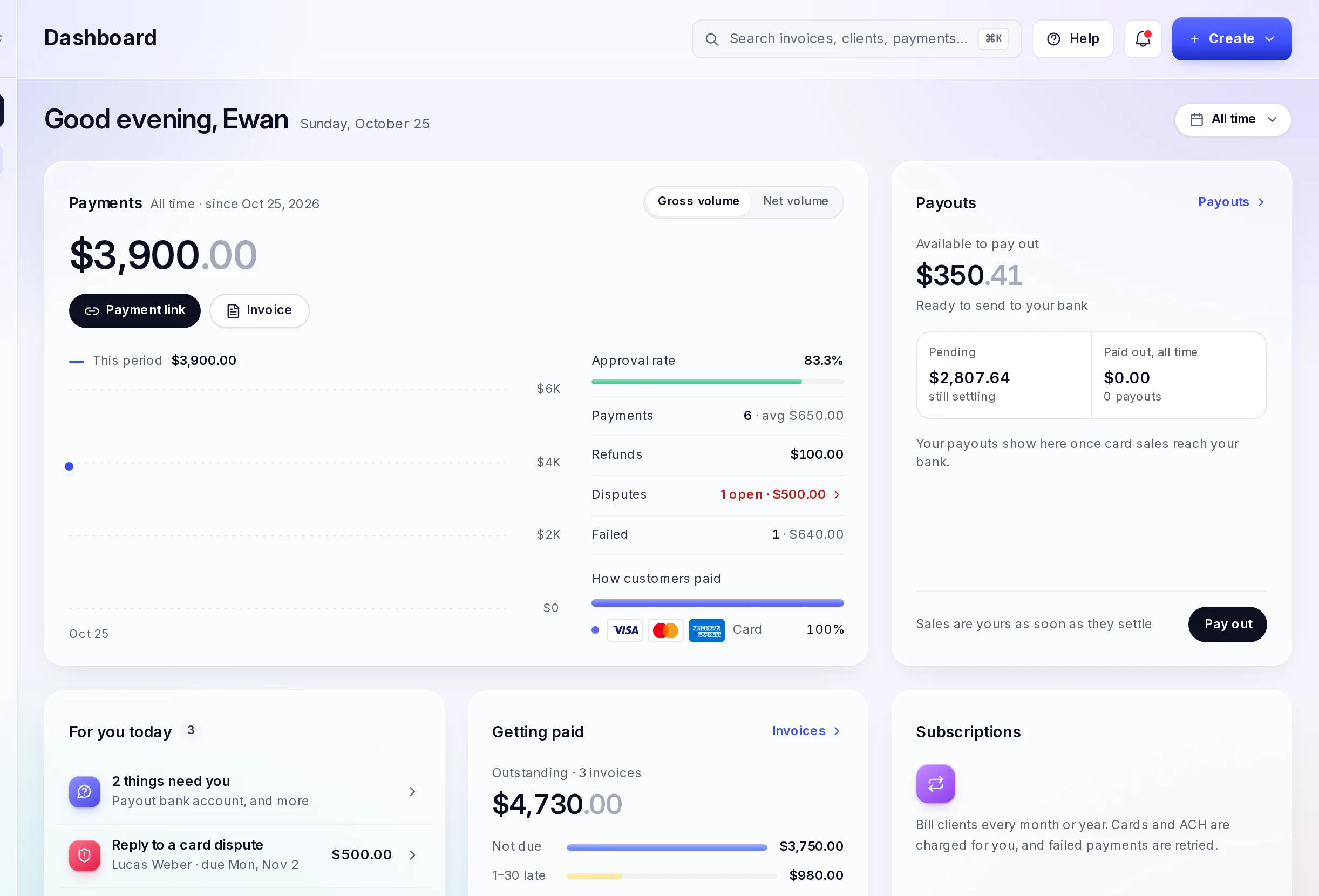Click the Approval rate progress bar
The height and width of the screenshot is (896, 1319).
point(717,382)
